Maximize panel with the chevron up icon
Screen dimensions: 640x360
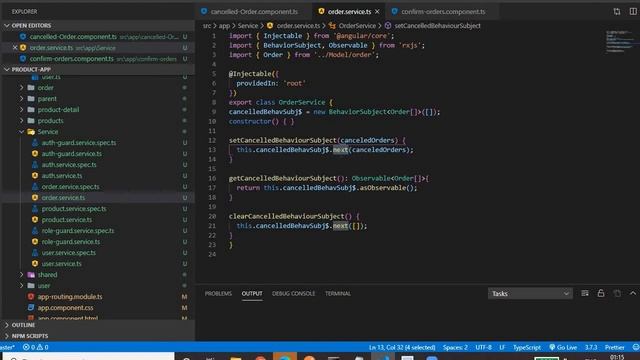[x=632, y=293]
